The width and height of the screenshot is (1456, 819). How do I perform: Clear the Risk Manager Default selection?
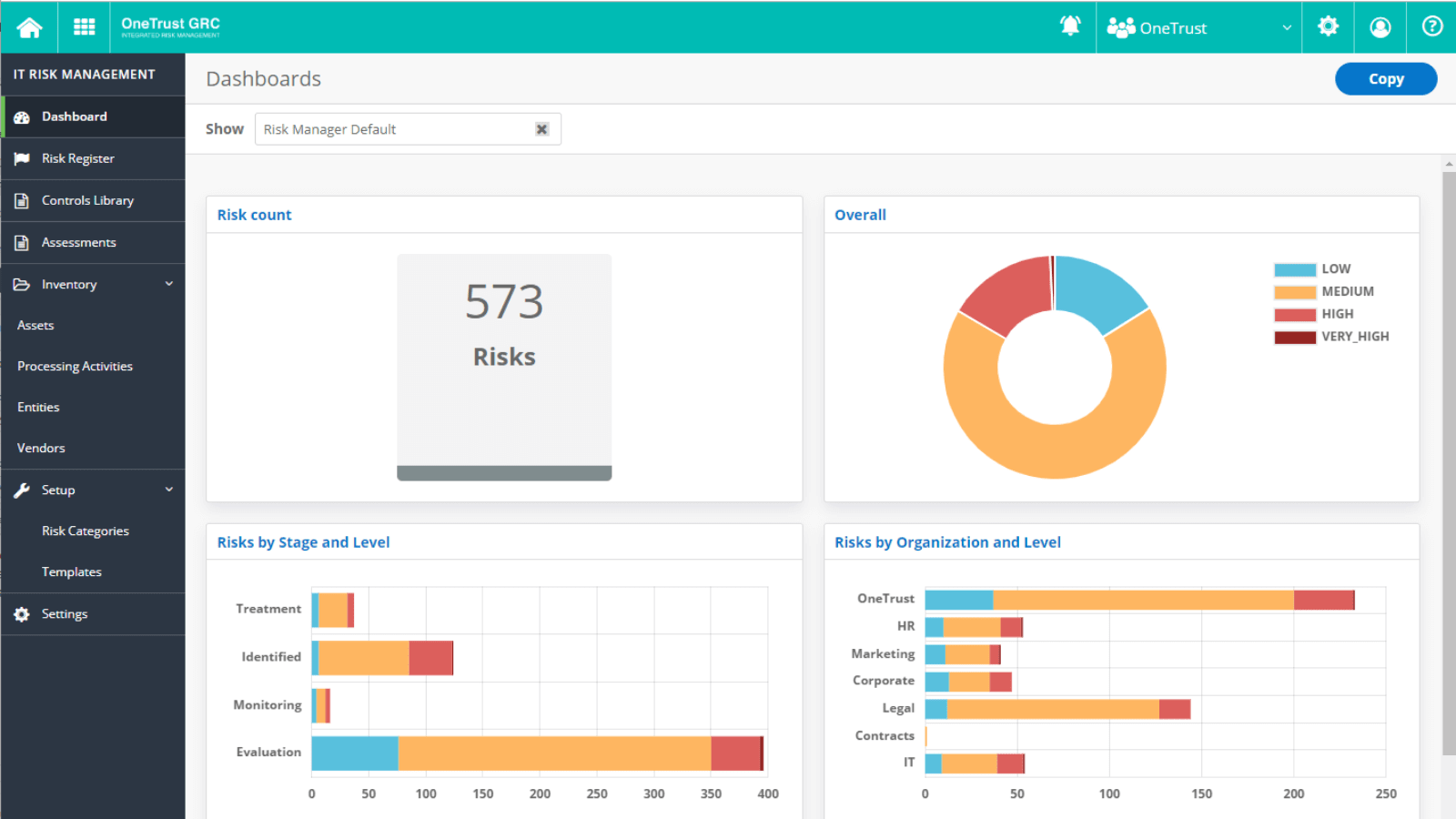tap(541, 129)
